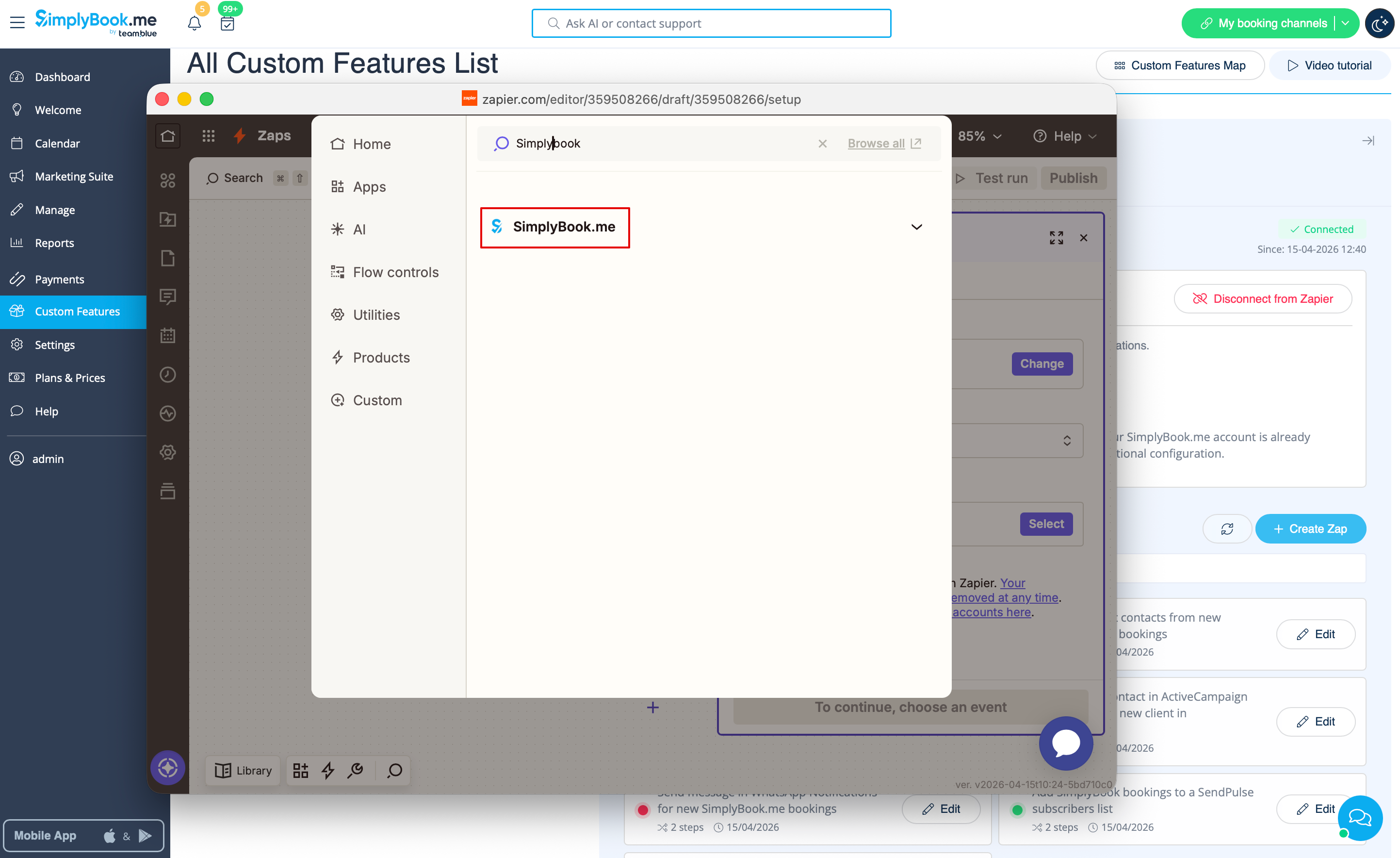Collapse the right panel arrow icon
Screen dimensions: 1400x858
click(x=1368, y=140)
